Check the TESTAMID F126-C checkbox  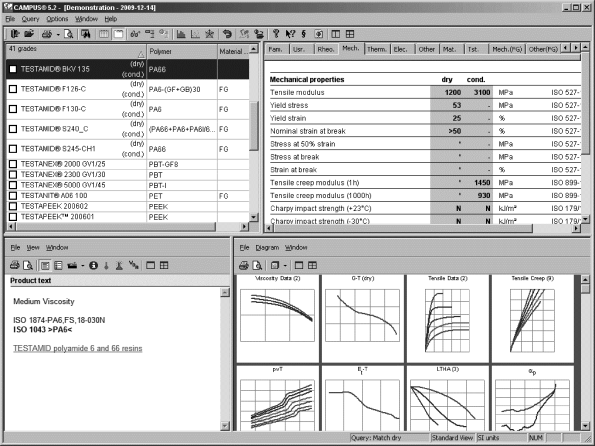tap(13, 89)
